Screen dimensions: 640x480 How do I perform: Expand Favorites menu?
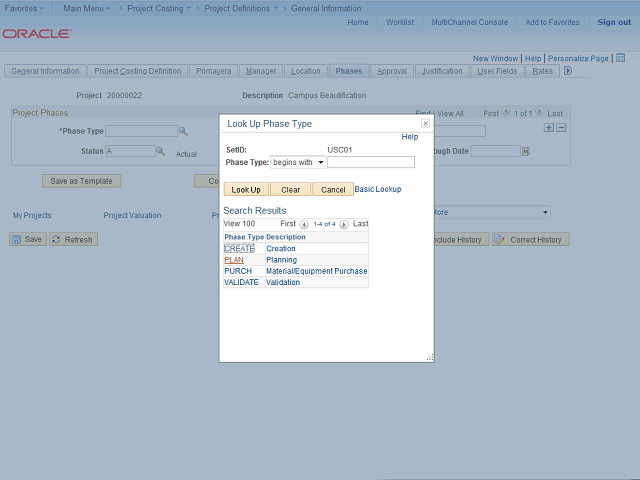point(24,8)
